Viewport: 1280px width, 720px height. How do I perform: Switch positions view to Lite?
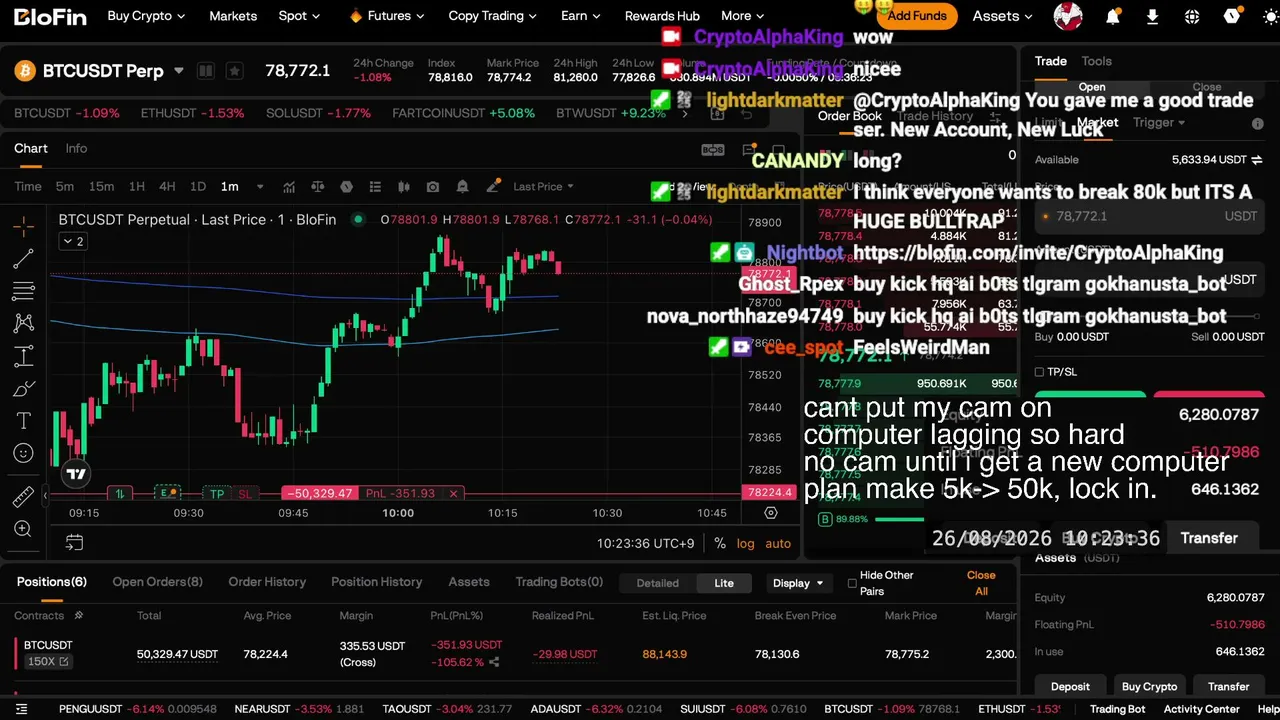pos(724,583)
